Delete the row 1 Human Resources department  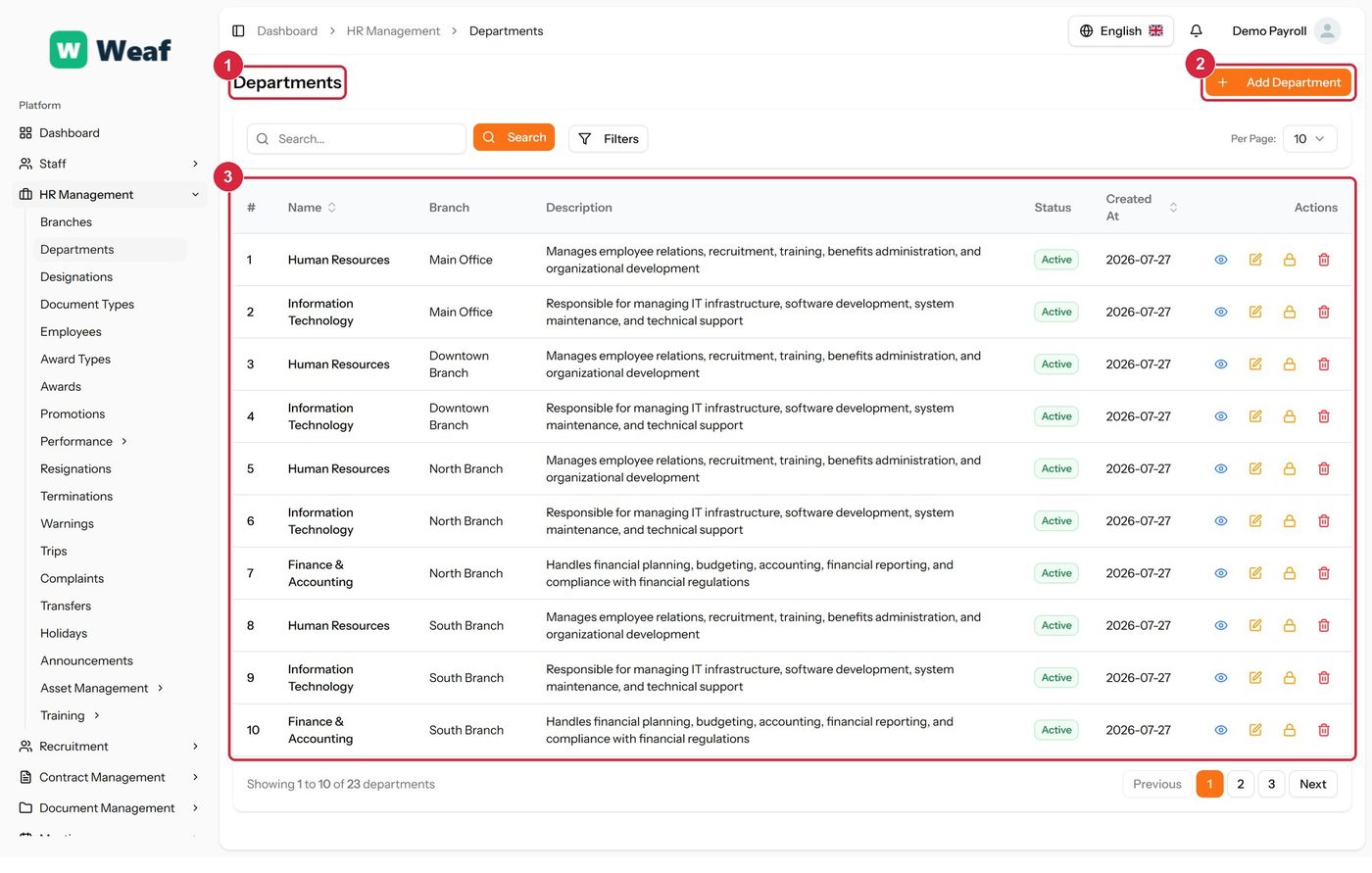[1324, 260]
